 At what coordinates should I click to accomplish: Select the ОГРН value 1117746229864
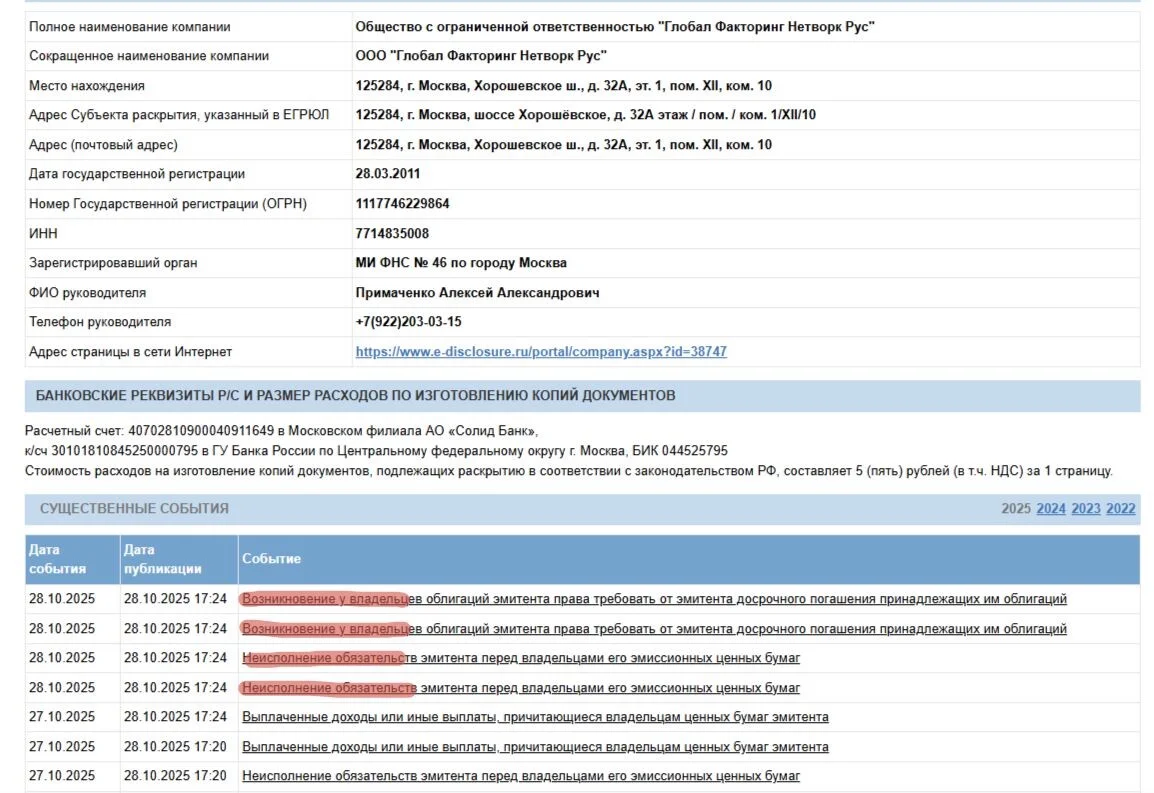click(x=402, y=203)
